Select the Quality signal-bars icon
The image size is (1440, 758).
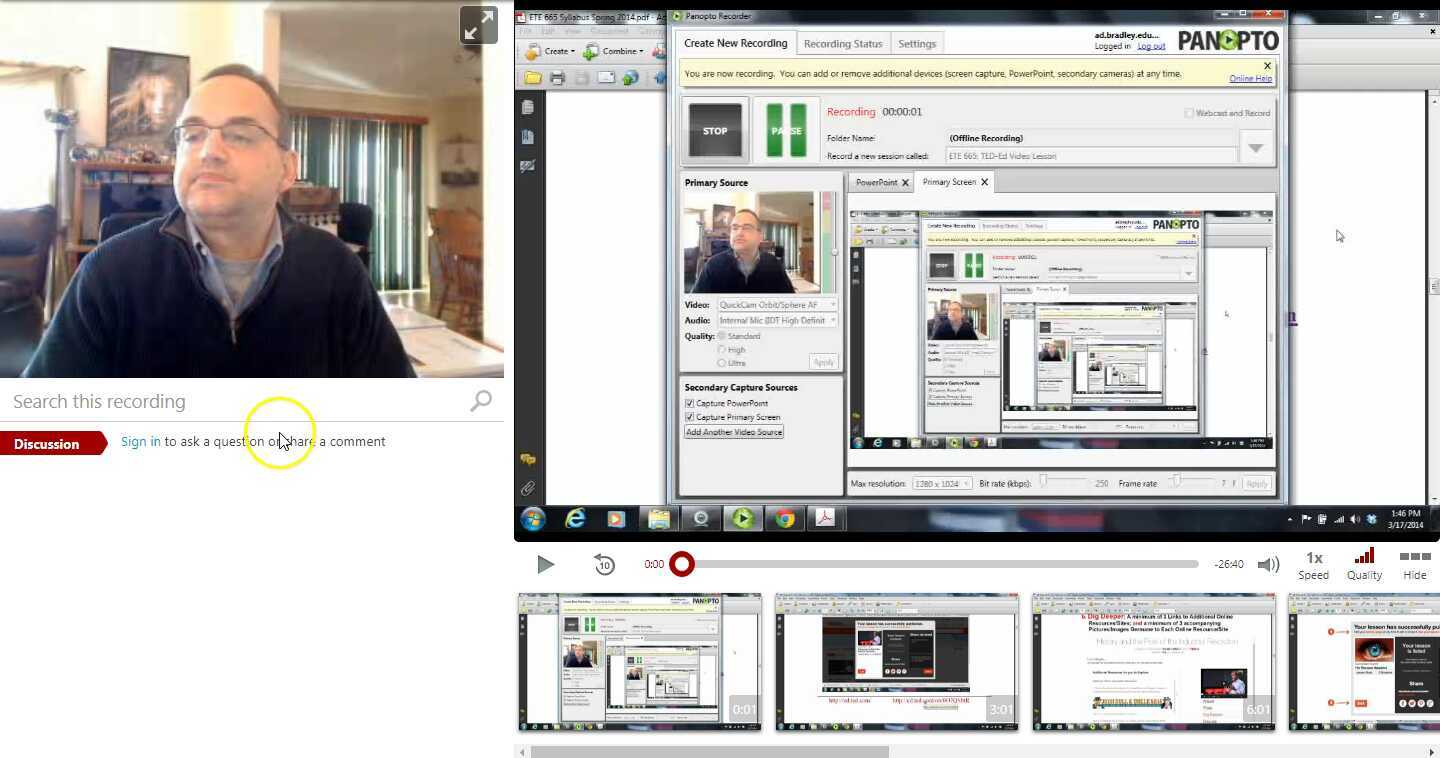1364,557
